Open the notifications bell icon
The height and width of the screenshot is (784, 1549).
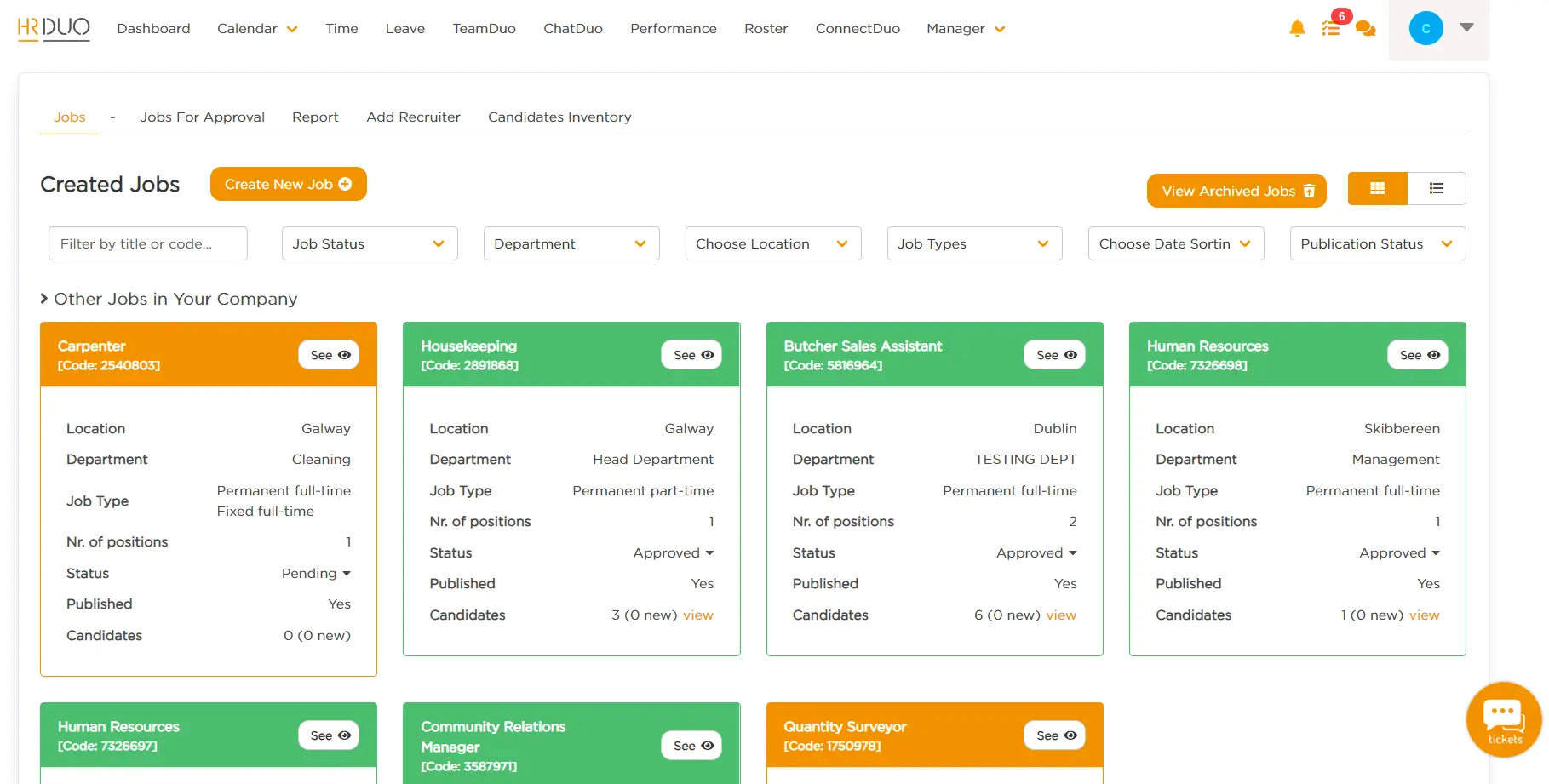pos(1297,29)
